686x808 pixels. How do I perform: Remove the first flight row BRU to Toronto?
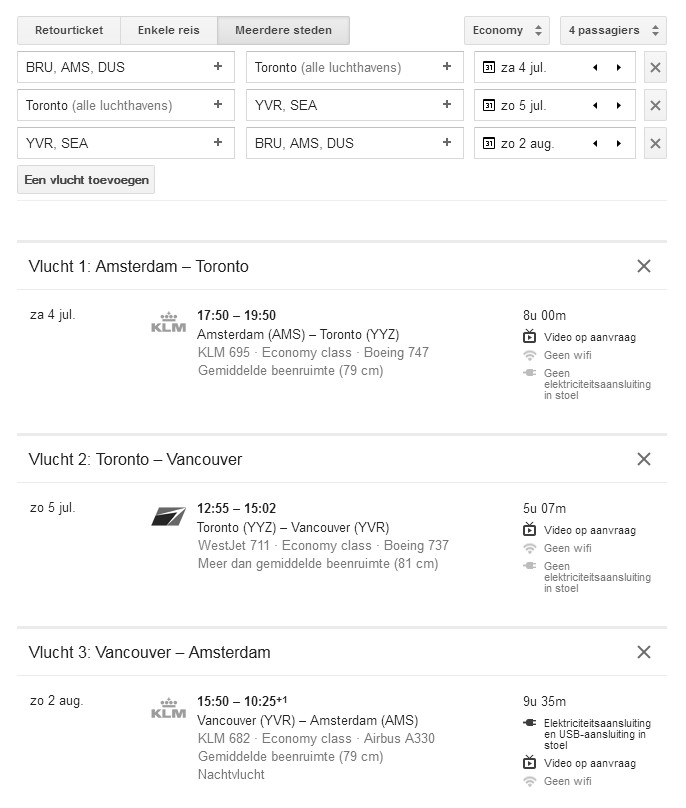point(655,68)
